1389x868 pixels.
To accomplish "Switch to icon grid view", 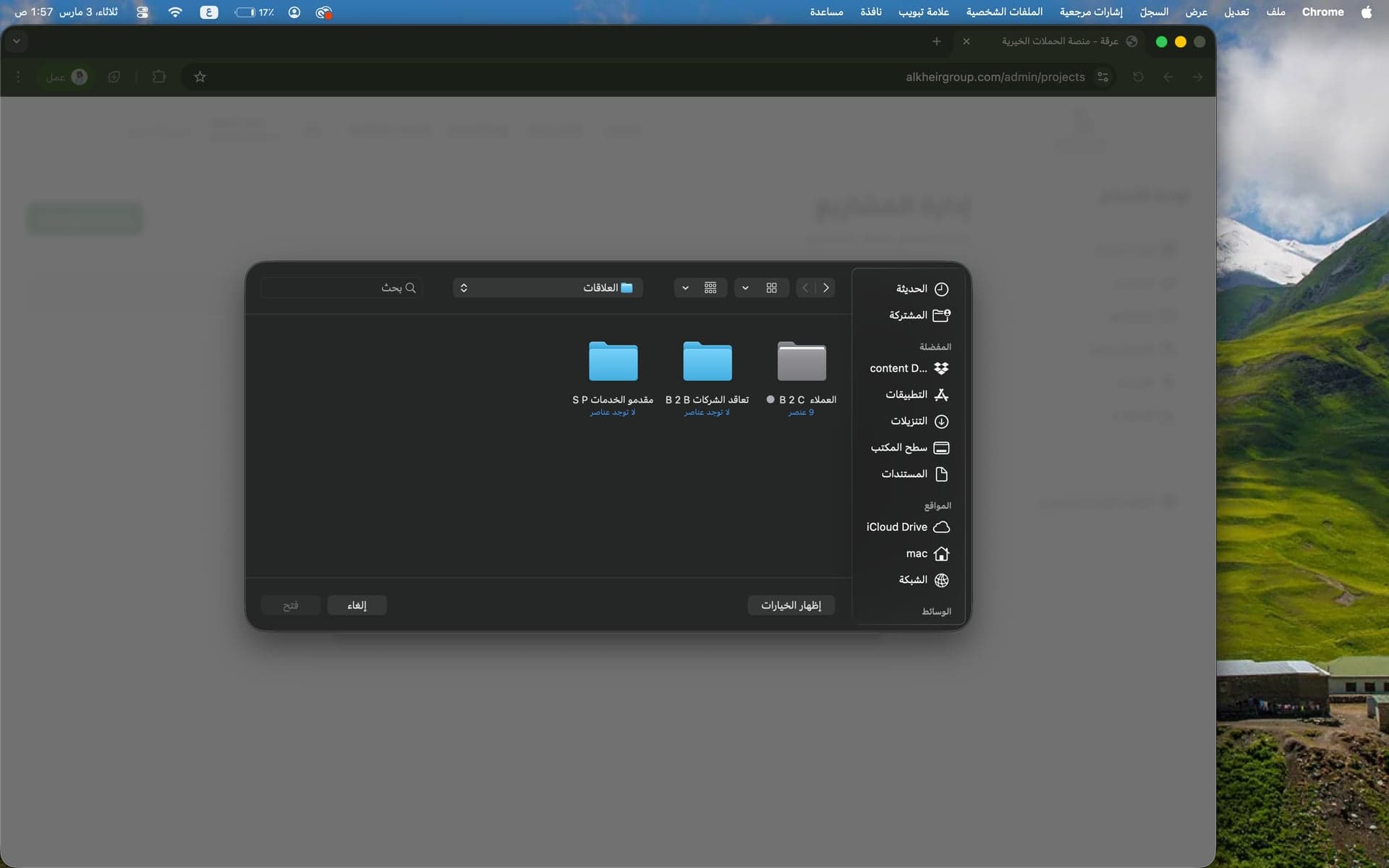I will (771, 288).
